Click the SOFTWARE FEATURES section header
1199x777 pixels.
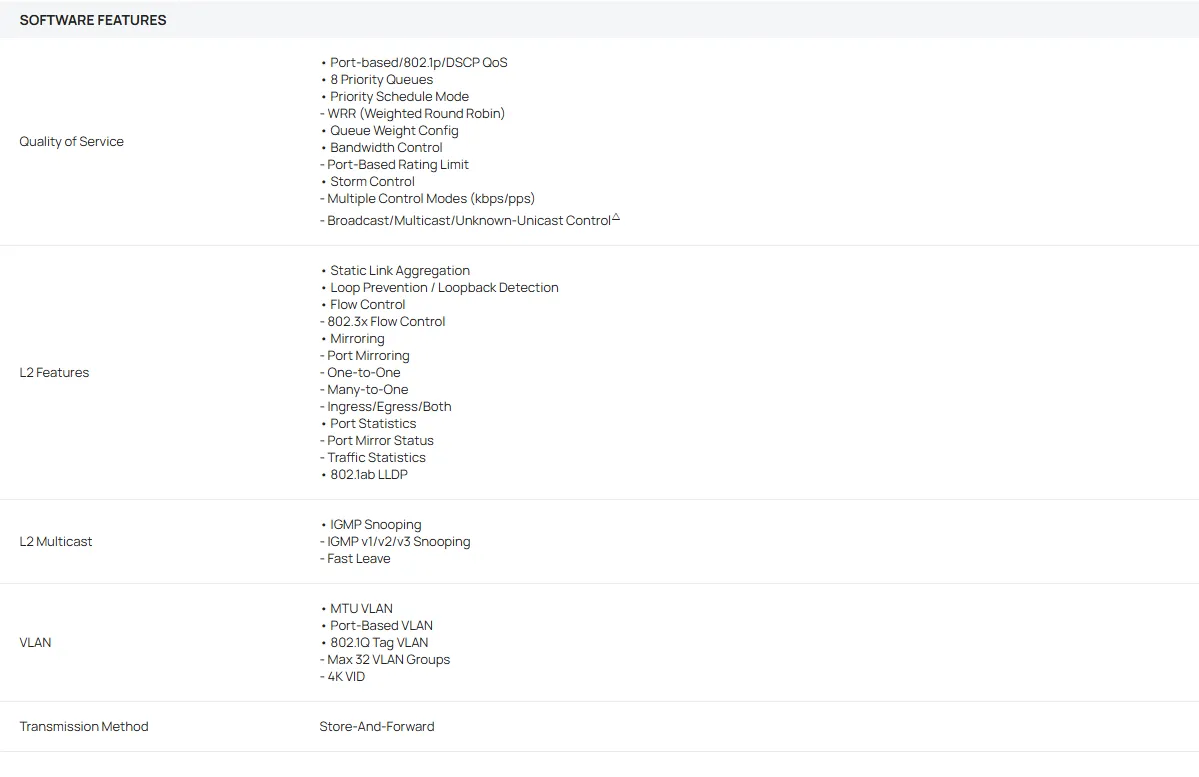(x=93, y=20)
